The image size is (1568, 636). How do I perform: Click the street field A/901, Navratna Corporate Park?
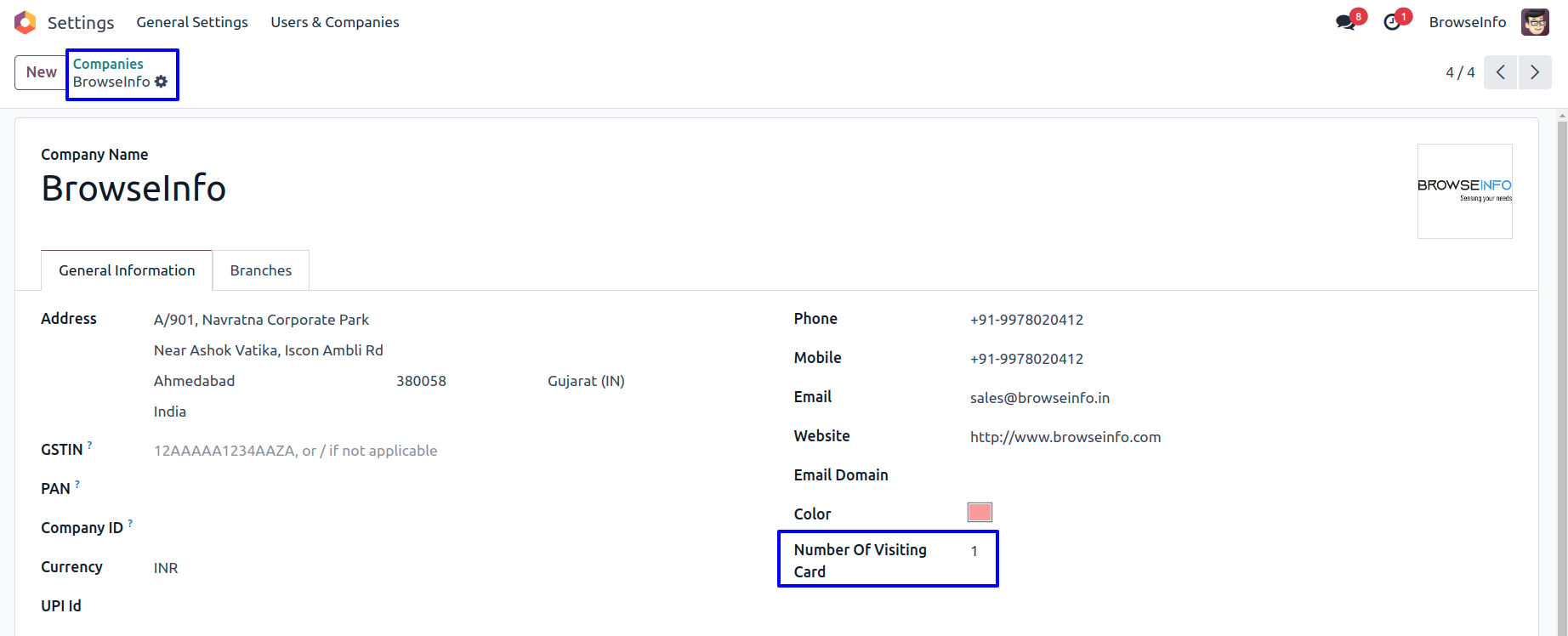[261, 320]
